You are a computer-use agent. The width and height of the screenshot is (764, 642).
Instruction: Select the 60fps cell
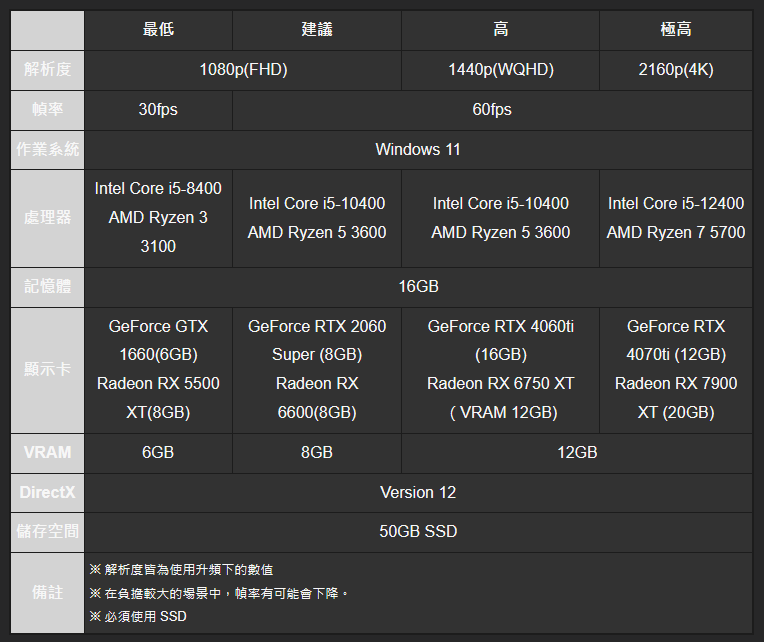492,110
